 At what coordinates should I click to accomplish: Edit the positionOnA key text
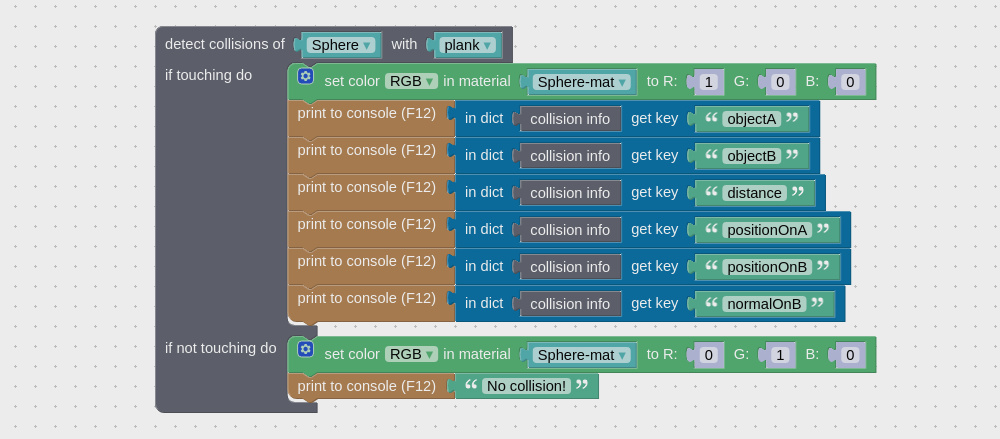[767, 230]
